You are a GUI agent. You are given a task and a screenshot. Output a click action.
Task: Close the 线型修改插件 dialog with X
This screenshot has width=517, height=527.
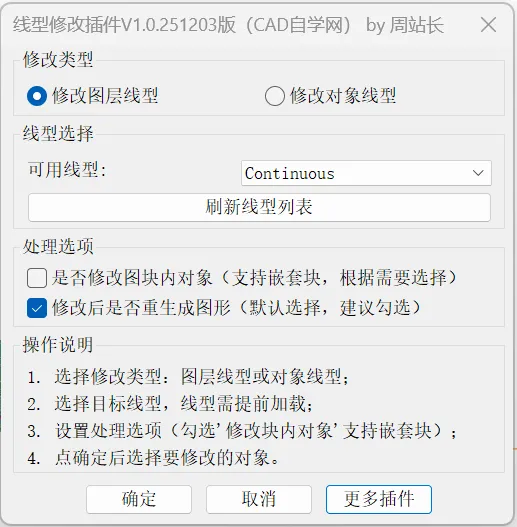point(488,25)
